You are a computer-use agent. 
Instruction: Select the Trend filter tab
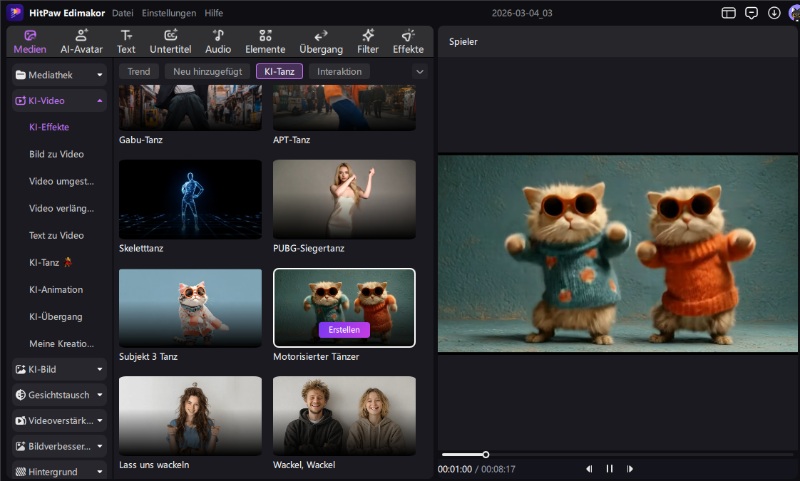(139, 71)
